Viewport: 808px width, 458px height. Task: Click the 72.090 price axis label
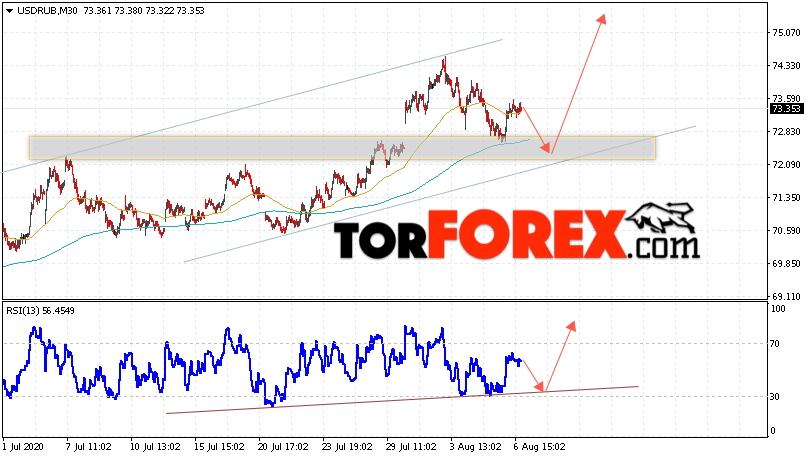(x=786, y=164)
